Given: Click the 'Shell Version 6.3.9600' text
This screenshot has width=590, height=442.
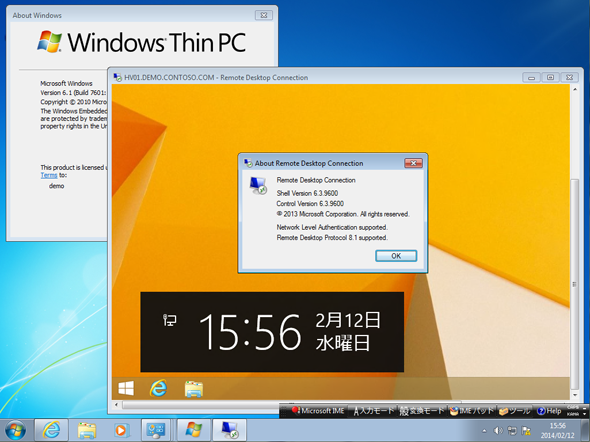Looking at the screenshot, I should [307, 193].
